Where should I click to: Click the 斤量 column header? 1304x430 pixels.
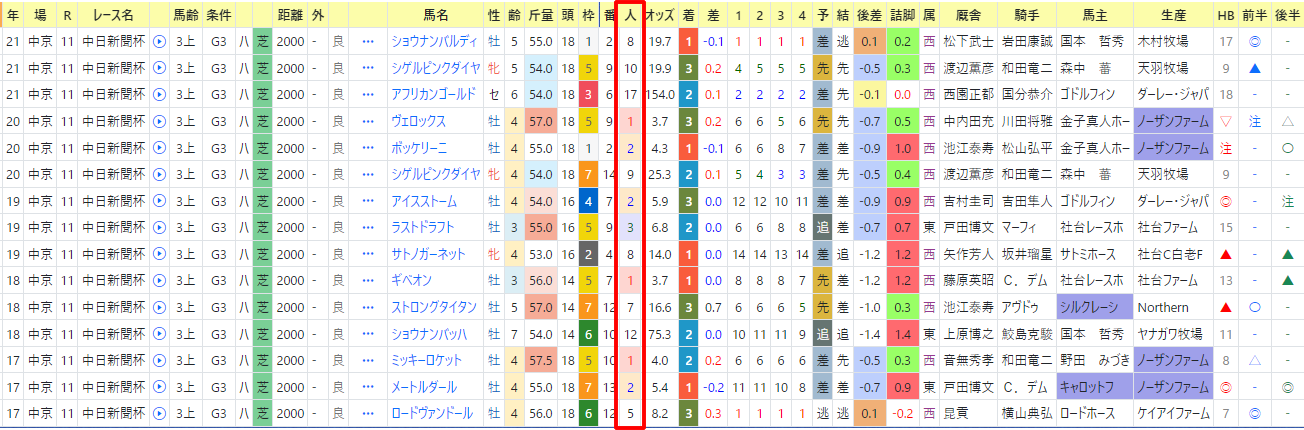539,16
